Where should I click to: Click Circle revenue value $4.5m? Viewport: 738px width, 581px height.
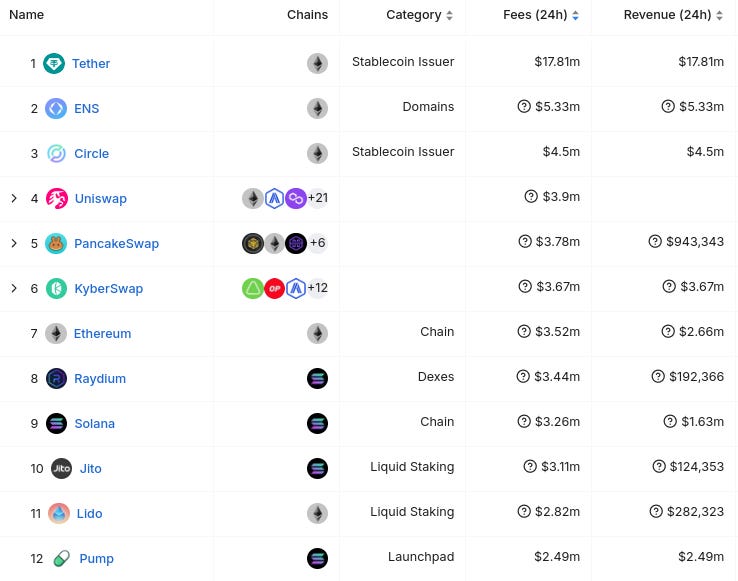click(x=705, y=152)
